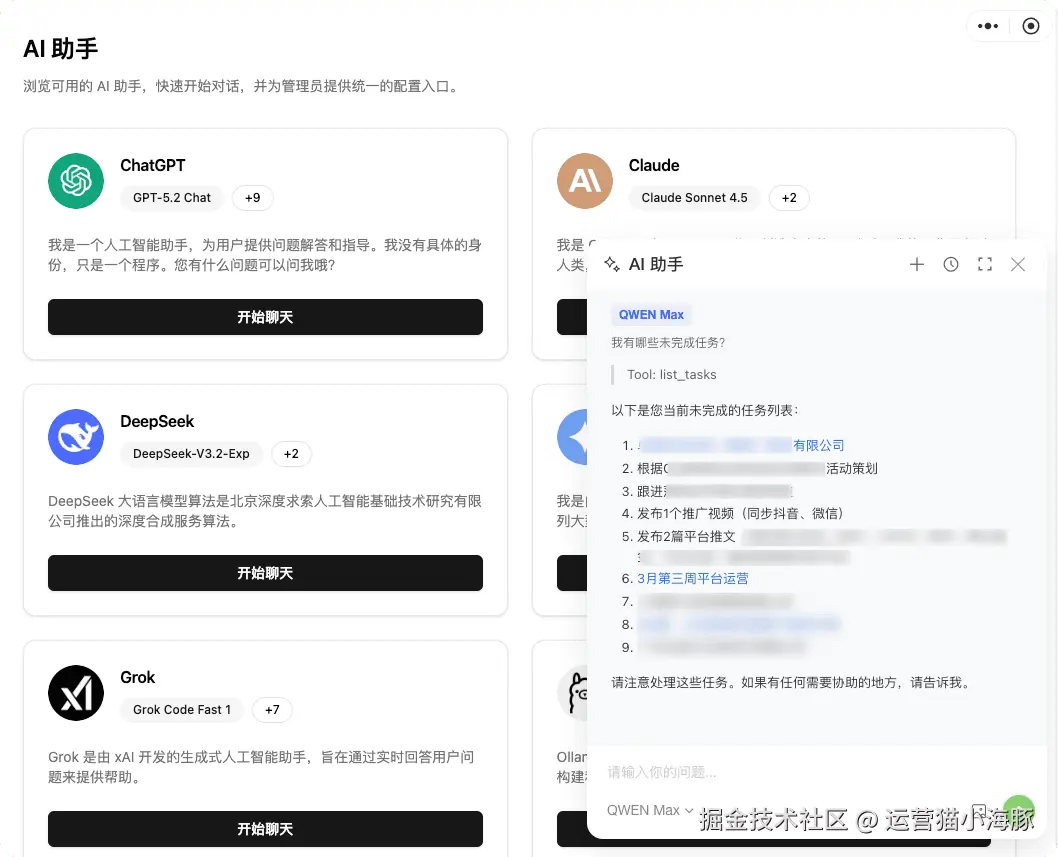Image resolution: width=1058 pixels, height=857 pixels.
Task: Open the 3月第三周平台运营 task link
Action: [x=692, y=578]
